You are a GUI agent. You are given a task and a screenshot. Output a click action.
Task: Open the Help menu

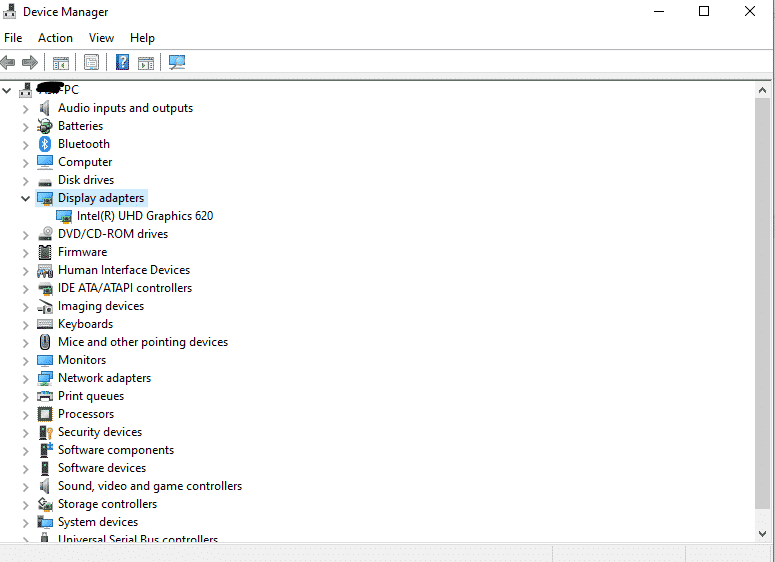(x=142, y=38)
